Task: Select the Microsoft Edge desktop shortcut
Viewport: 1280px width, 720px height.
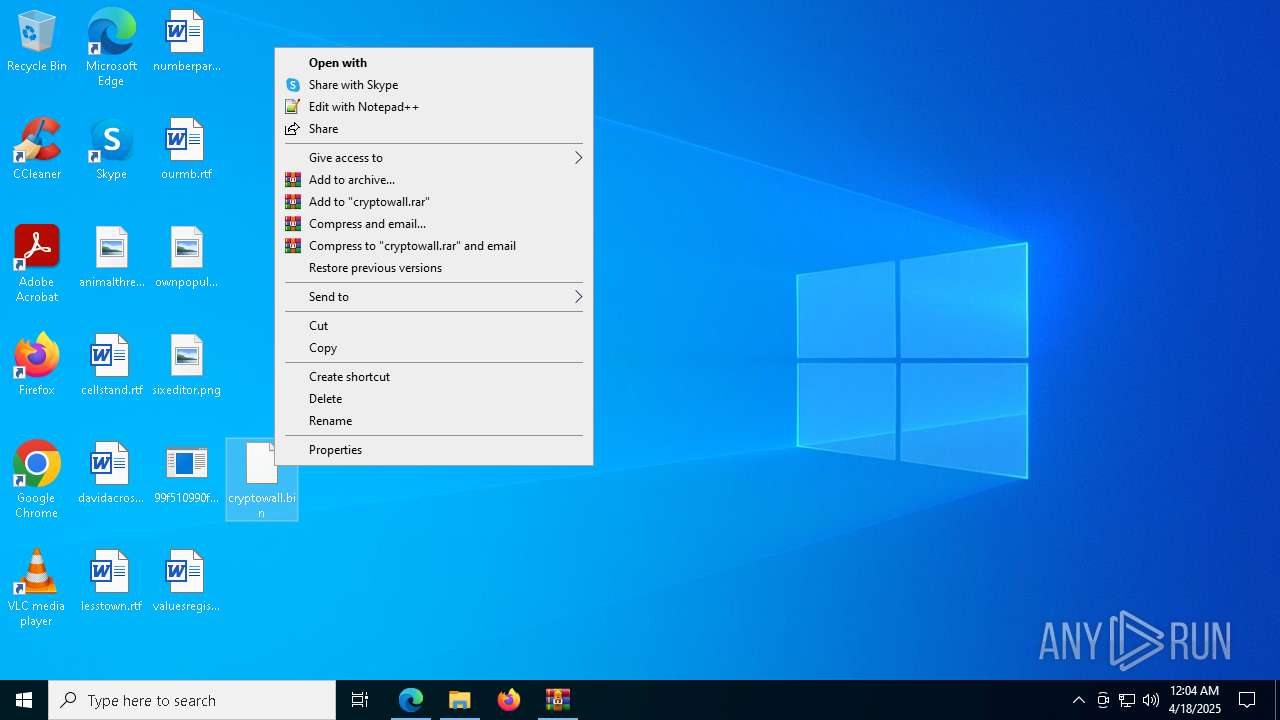Action: (111, 48)
